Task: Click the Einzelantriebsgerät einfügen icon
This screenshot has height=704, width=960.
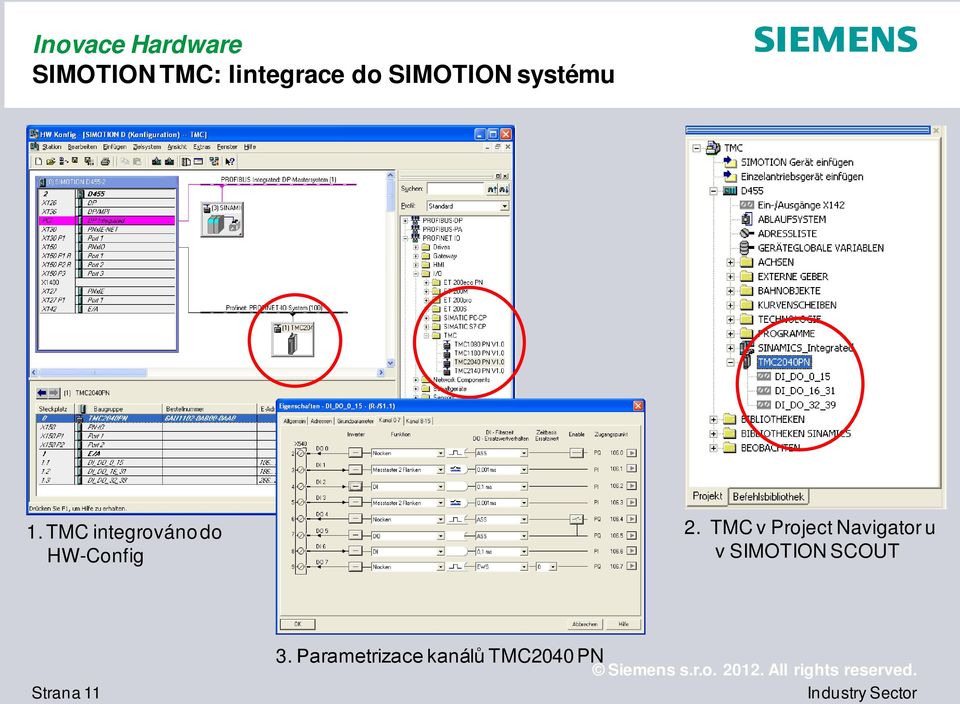Action: tap(730, 176)
